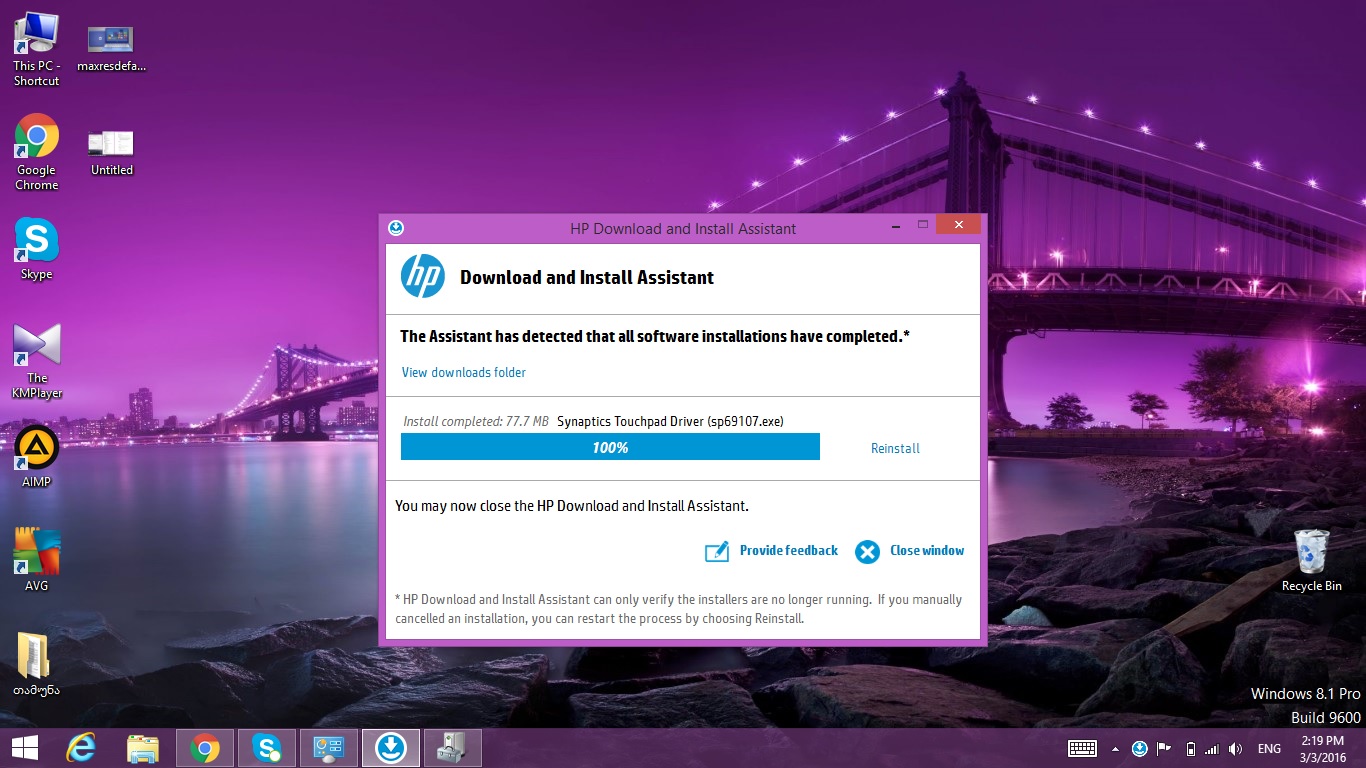Click the "HP Download and Install Assistant" title bar
The height and width of the screenshot is (768, 1366).
coord(683,228)
